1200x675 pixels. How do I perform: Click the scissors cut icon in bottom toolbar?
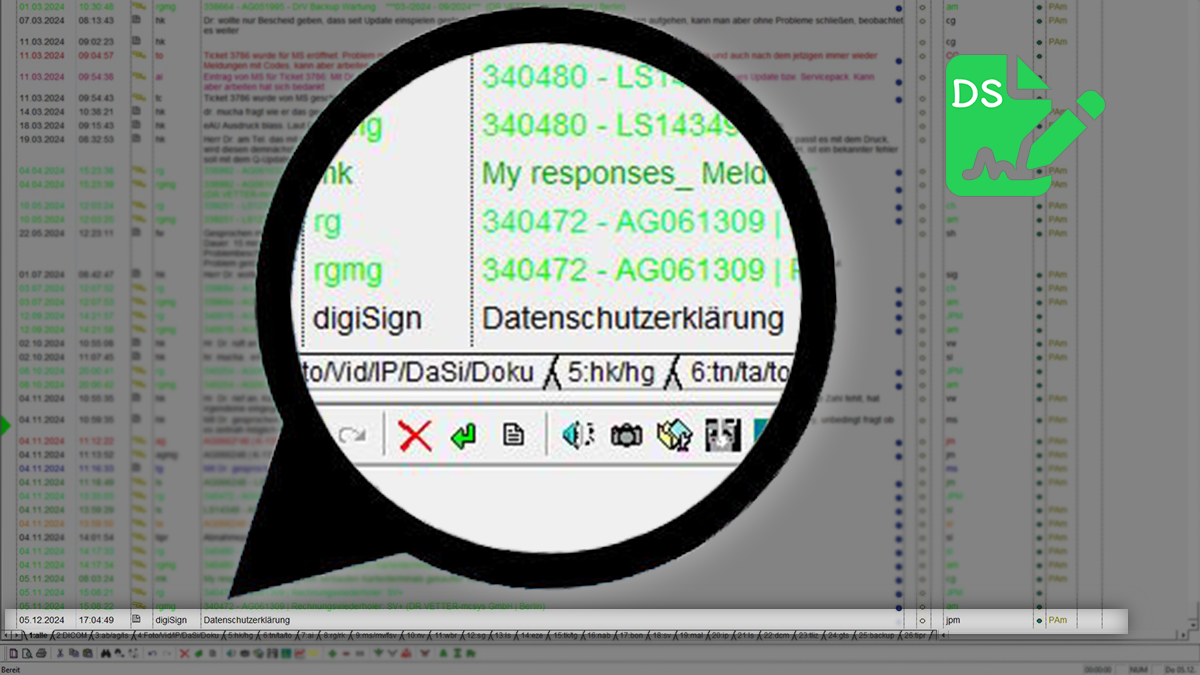click(61, 654)
